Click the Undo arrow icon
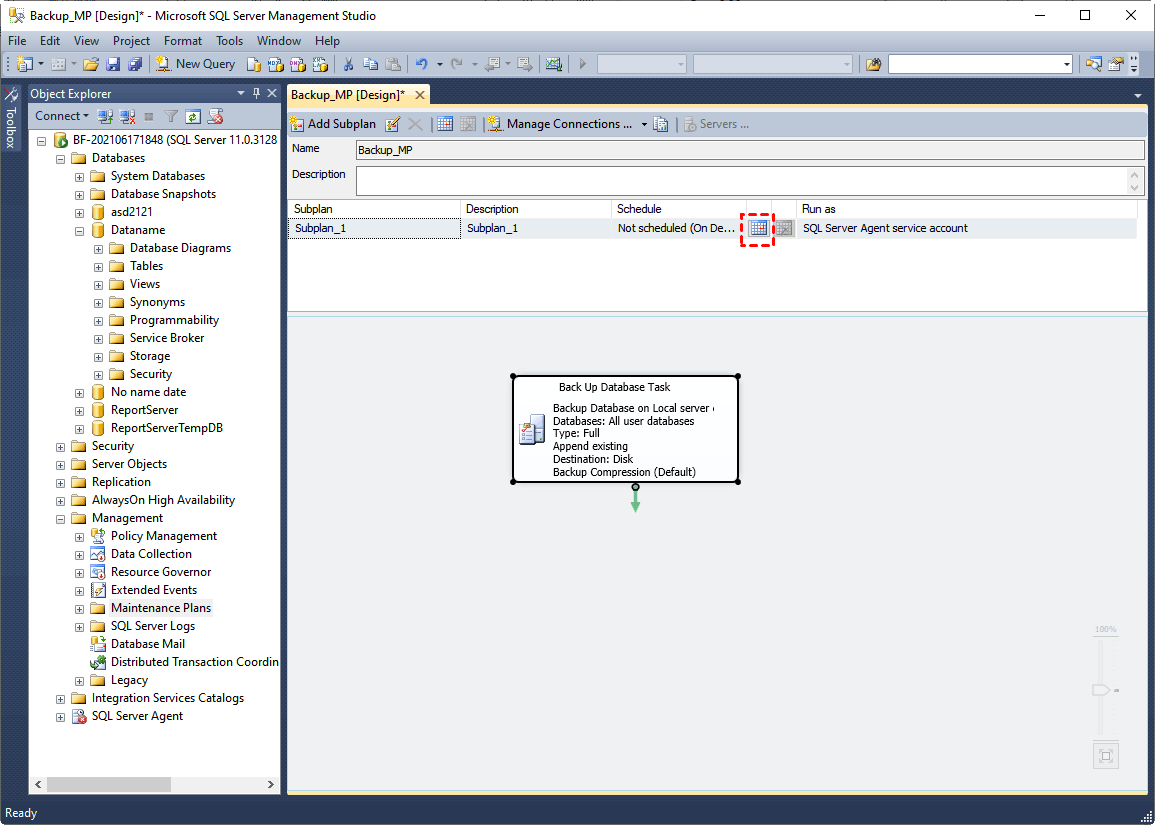The width and height of the screenshot is (1155, 825). tap(422, 64)
